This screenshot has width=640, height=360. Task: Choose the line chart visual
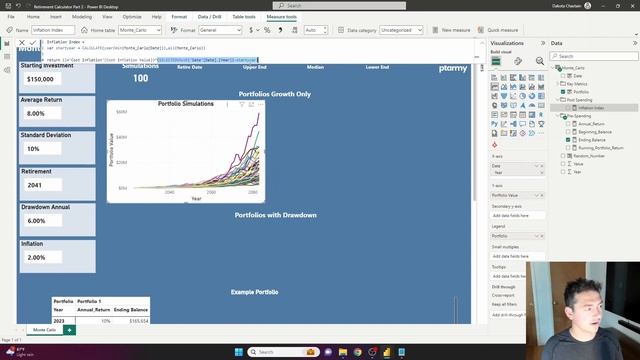[494, 87]
